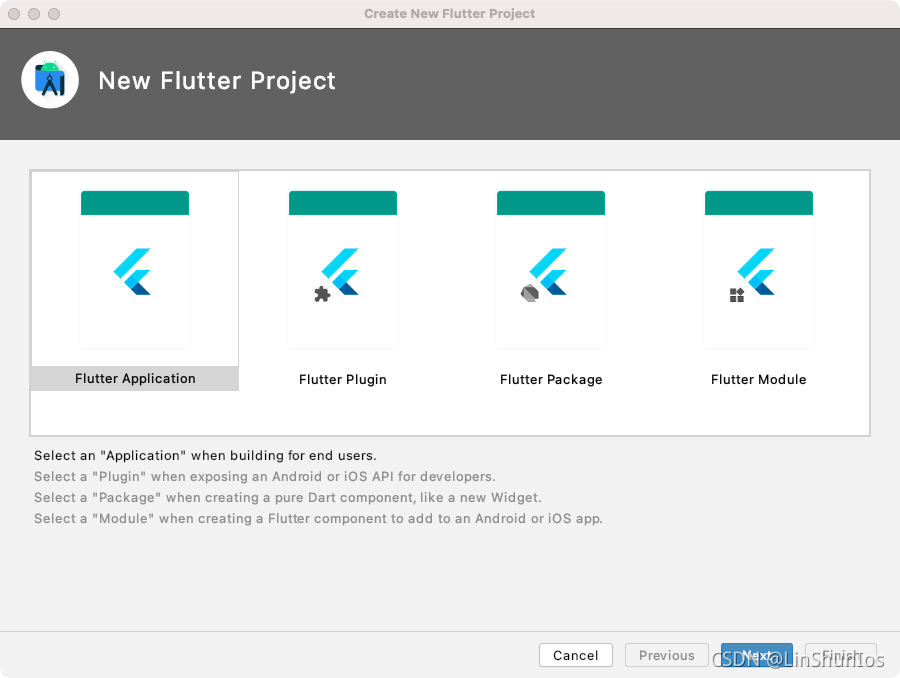Click the Finish button
900x678 pixels.
841,655
